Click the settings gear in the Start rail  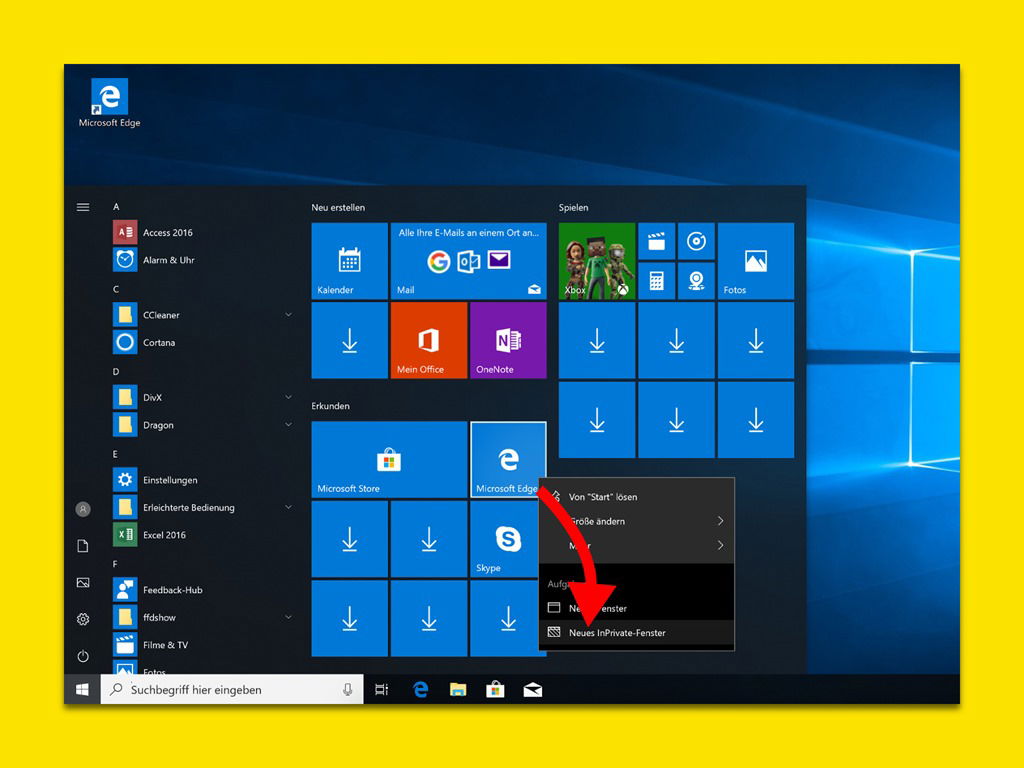click(x=83, y=619)
